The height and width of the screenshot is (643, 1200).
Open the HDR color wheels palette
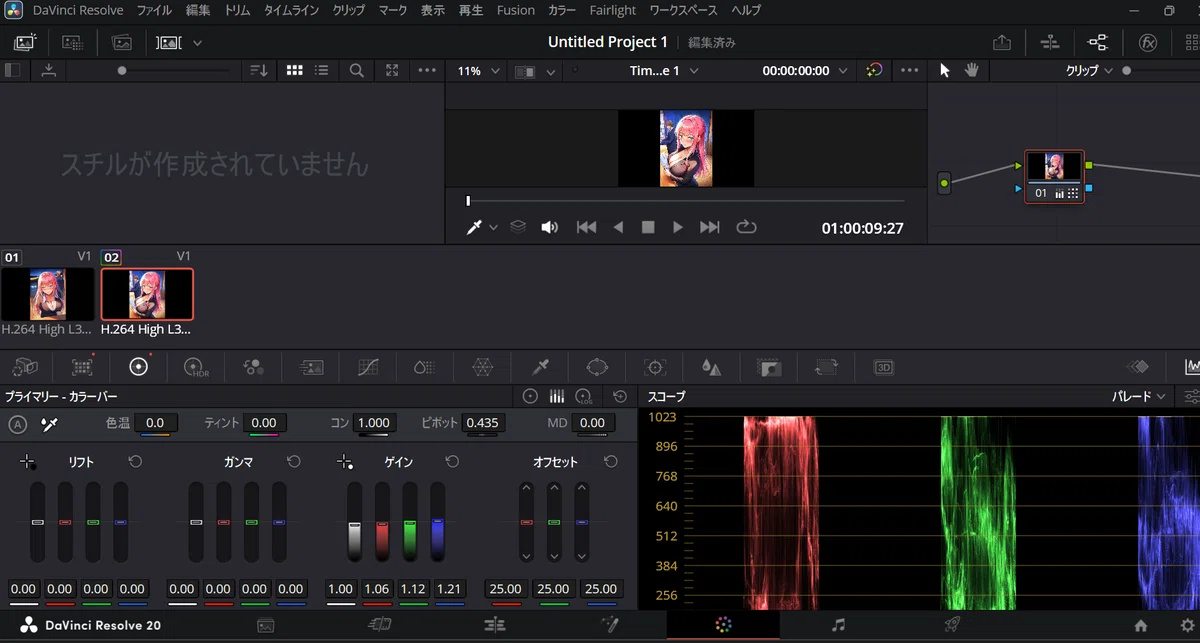196,367
